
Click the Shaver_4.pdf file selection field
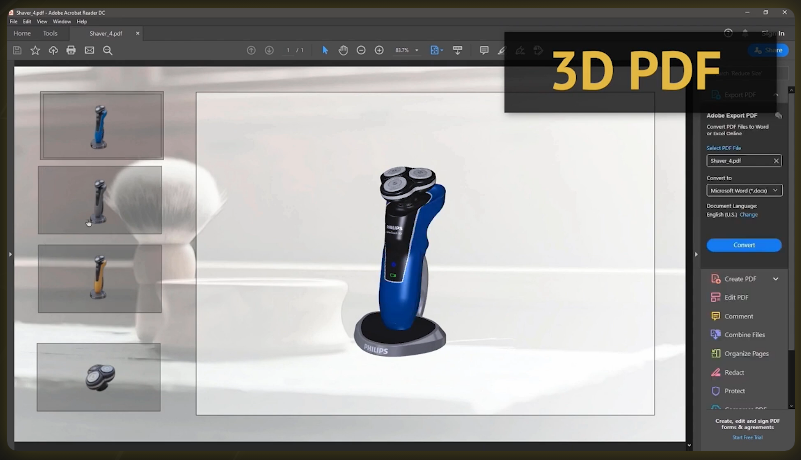pyautogui.click(x=744, y=161)
